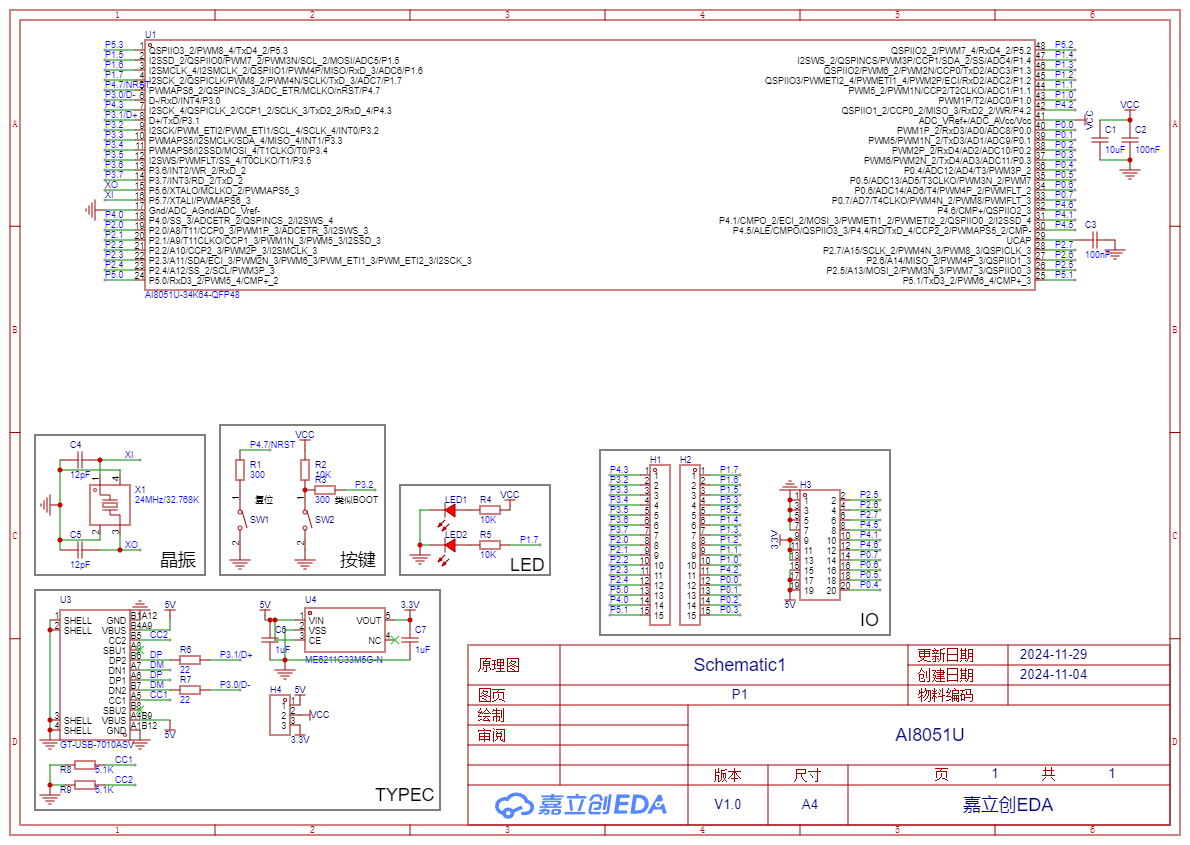Click the 按键 block title
This screenshot has height=845, width=1190.
(357, 560)
